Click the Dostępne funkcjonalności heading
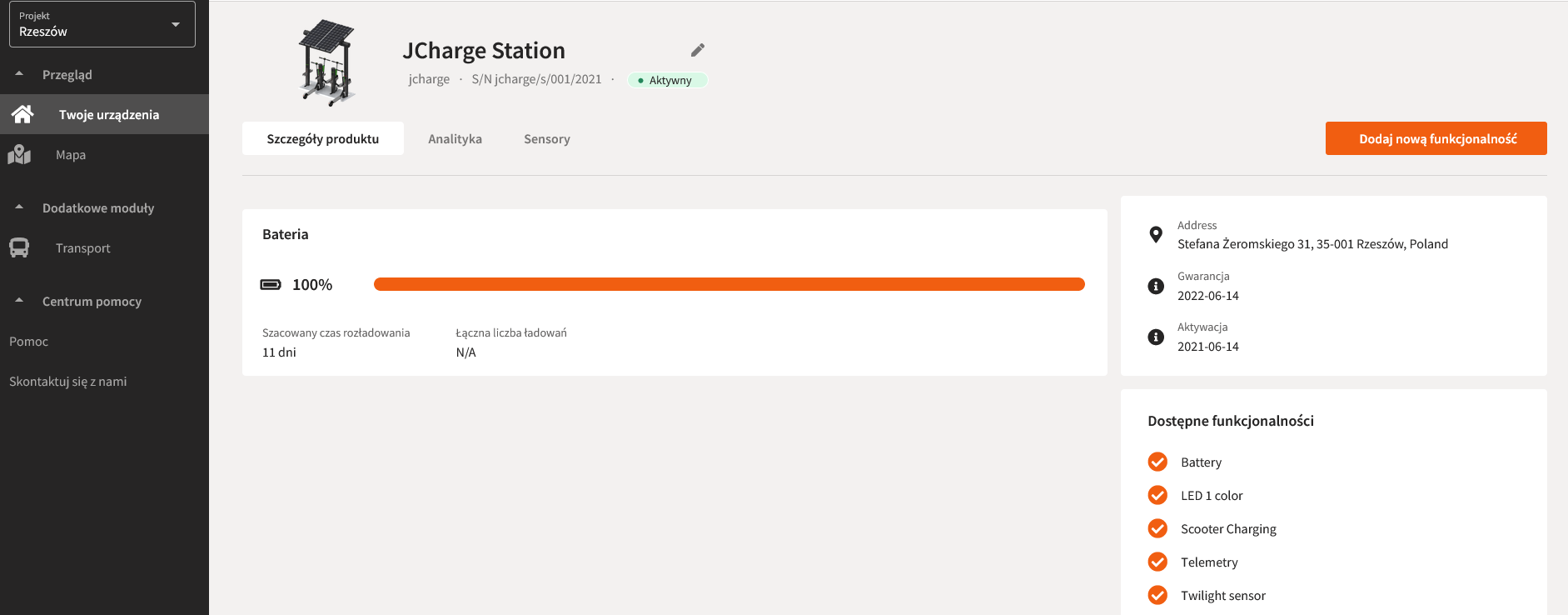Viewport: 1568px width, 615px height. [x=1231, y=421]
